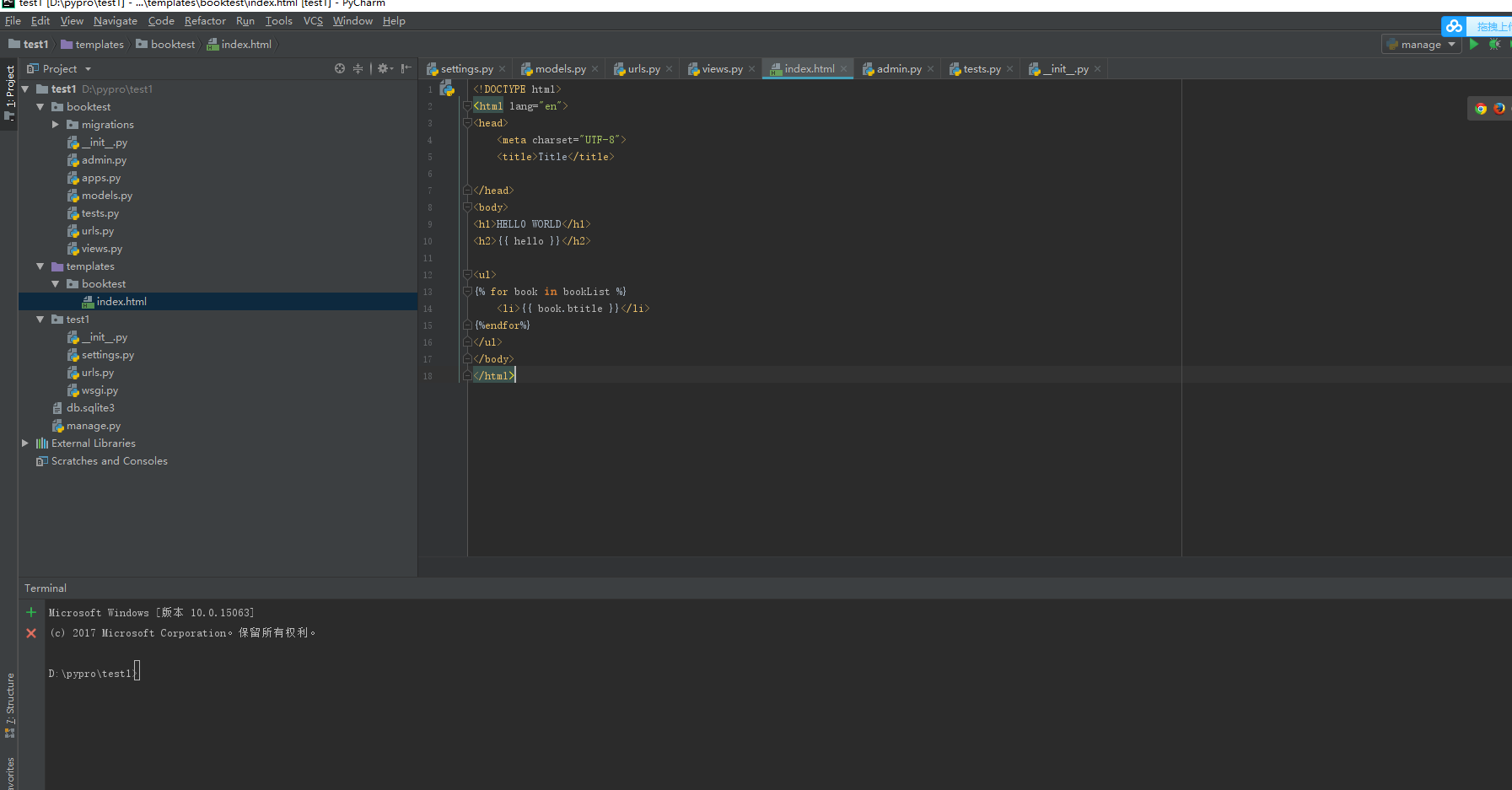Close the urls.py editor tab
This screenshot has width=1512, height=790.
pyautogui.click(x=670, y=69)
